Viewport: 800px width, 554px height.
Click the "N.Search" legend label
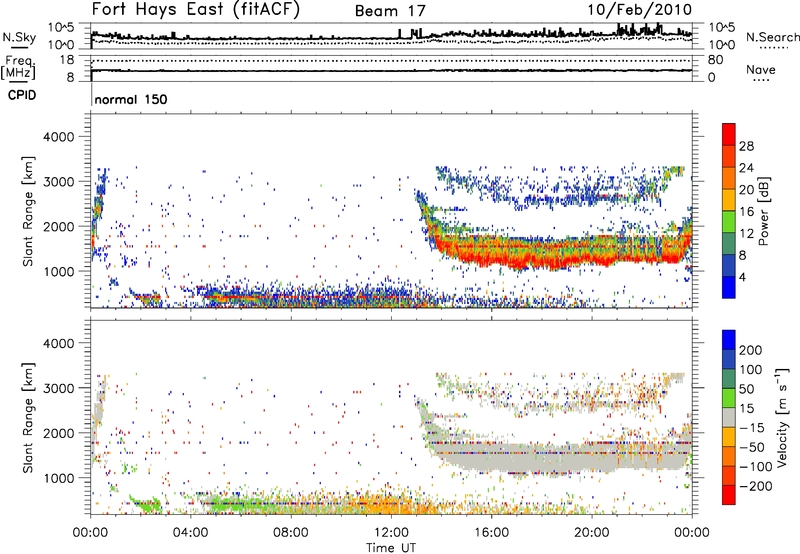pyautogui.click(x=773, y=37)
